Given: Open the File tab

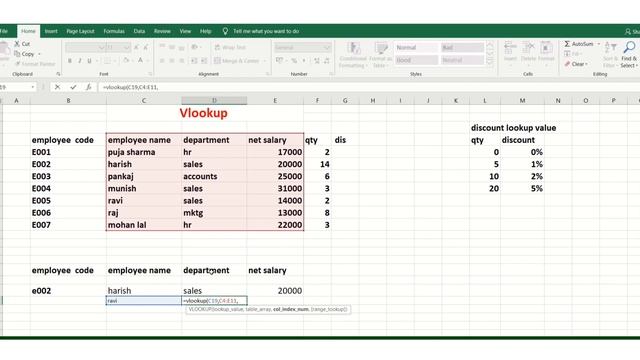Looking at the screenshot, I should coord(4,31).
